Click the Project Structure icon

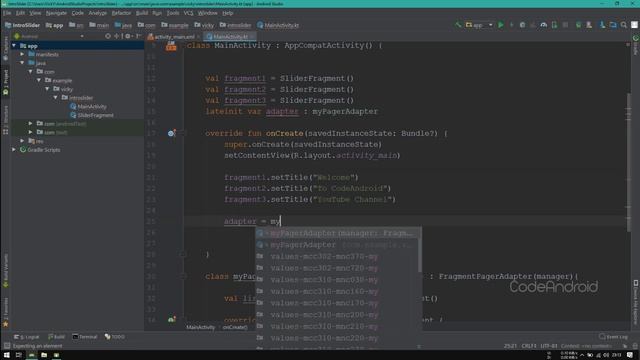pos(613,25)
